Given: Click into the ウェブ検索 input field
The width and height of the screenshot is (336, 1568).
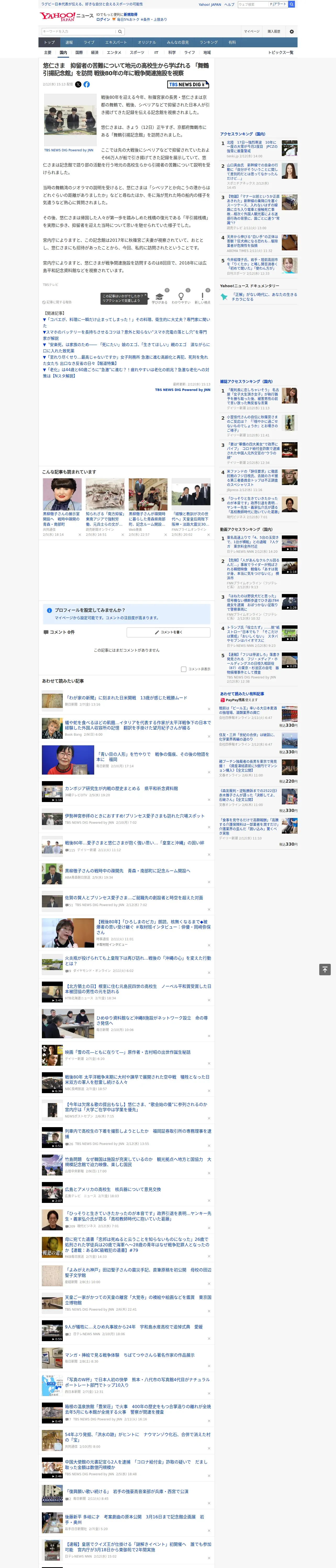Looking at the screenshot, I should (253, 4).
